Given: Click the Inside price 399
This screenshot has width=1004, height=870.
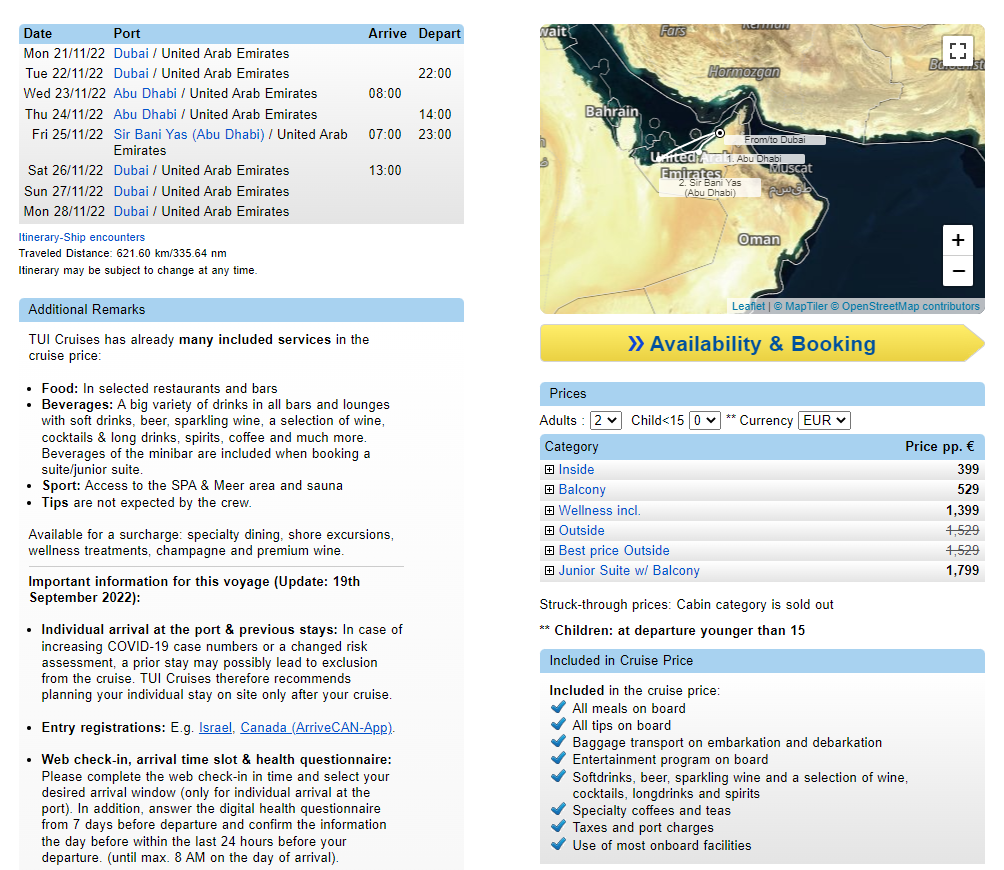Looking at the screenshot, I should [x=968, y=469].
